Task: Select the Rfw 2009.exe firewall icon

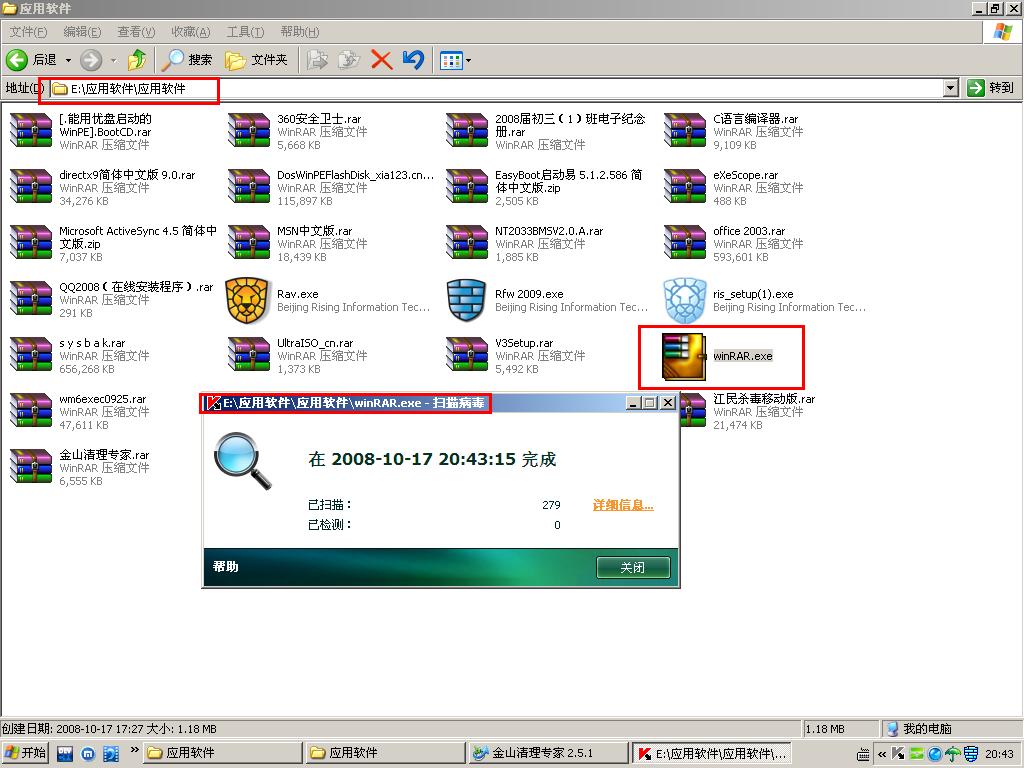Action: click(x=466, y=300)
